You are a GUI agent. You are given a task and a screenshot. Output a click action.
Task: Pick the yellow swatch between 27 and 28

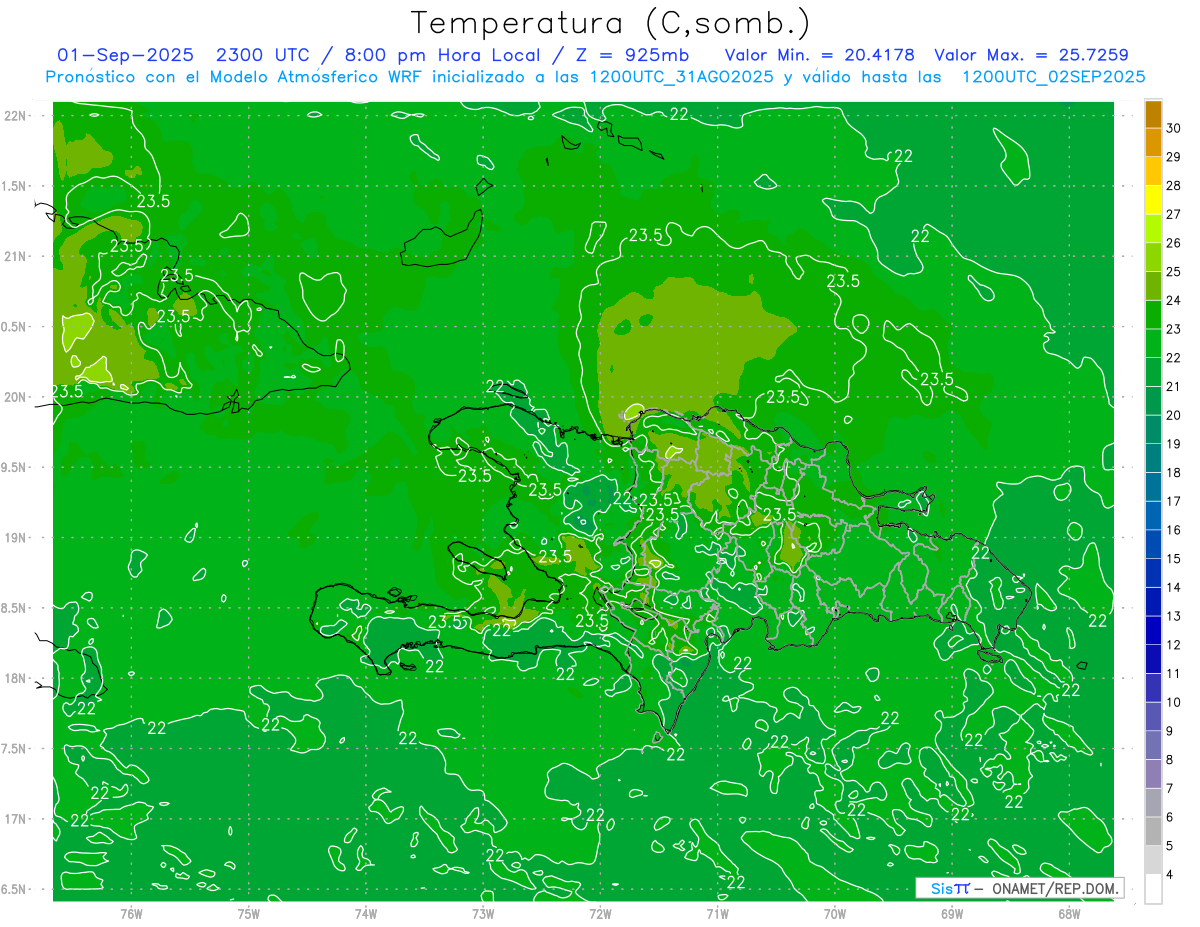pos(1153,199)
